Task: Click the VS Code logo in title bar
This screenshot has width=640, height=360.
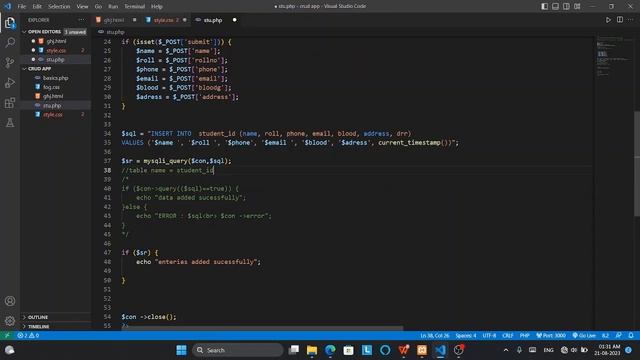Action: point(7,6)
